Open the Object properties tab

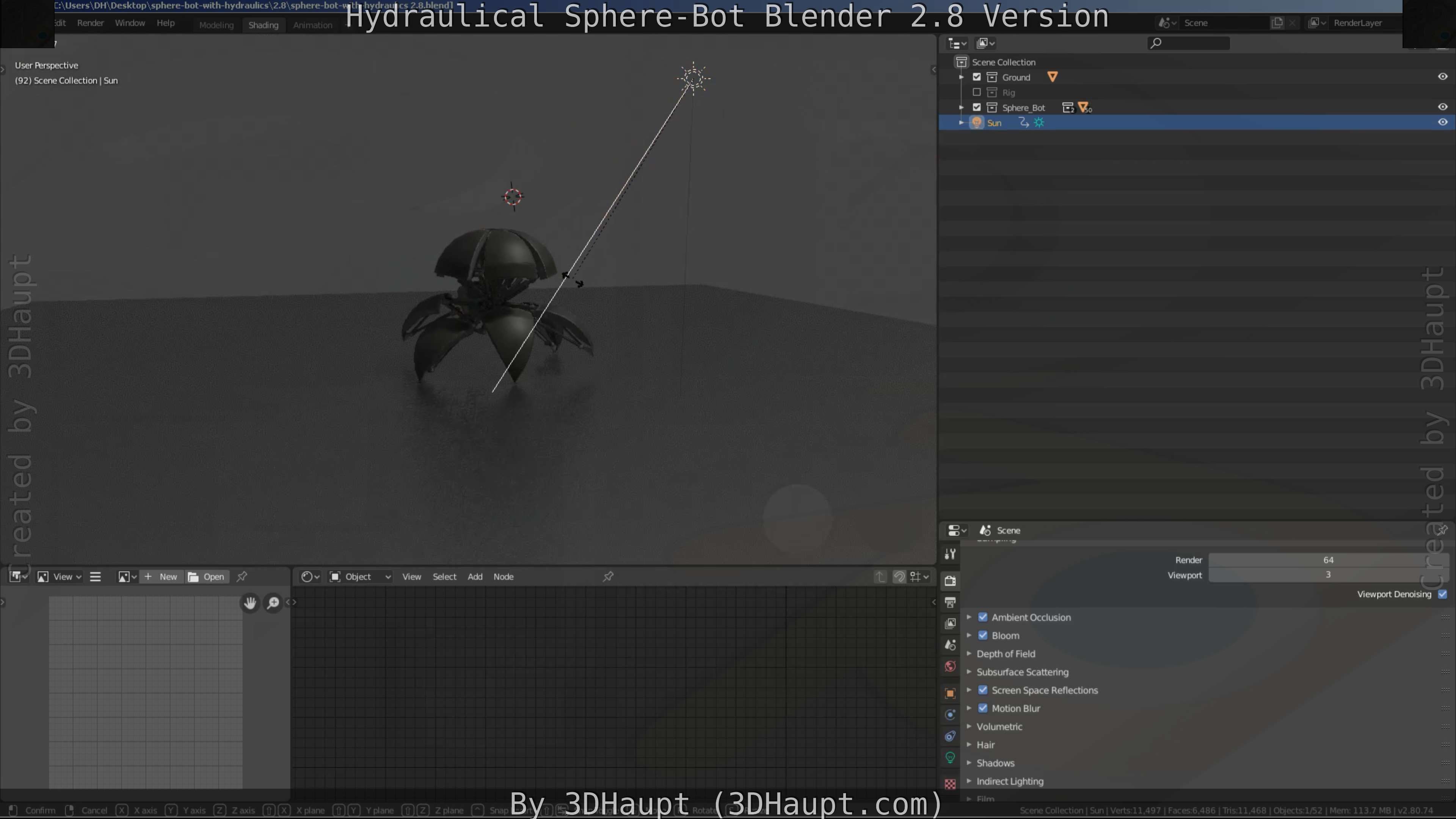coord(950,693)
